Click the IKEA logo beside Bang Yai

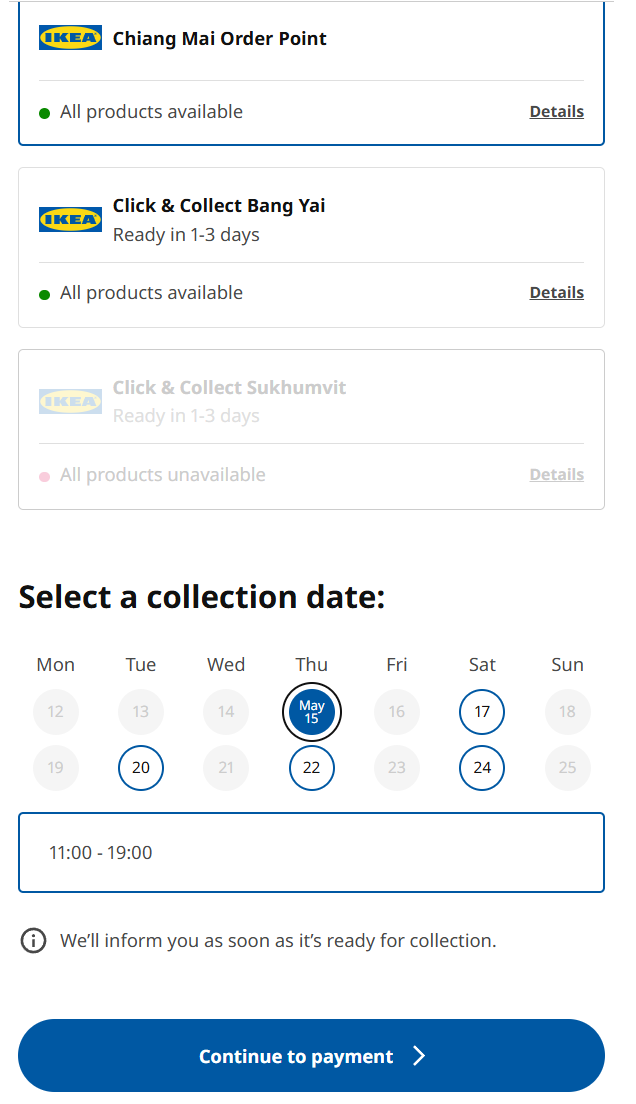coord(70,220)
